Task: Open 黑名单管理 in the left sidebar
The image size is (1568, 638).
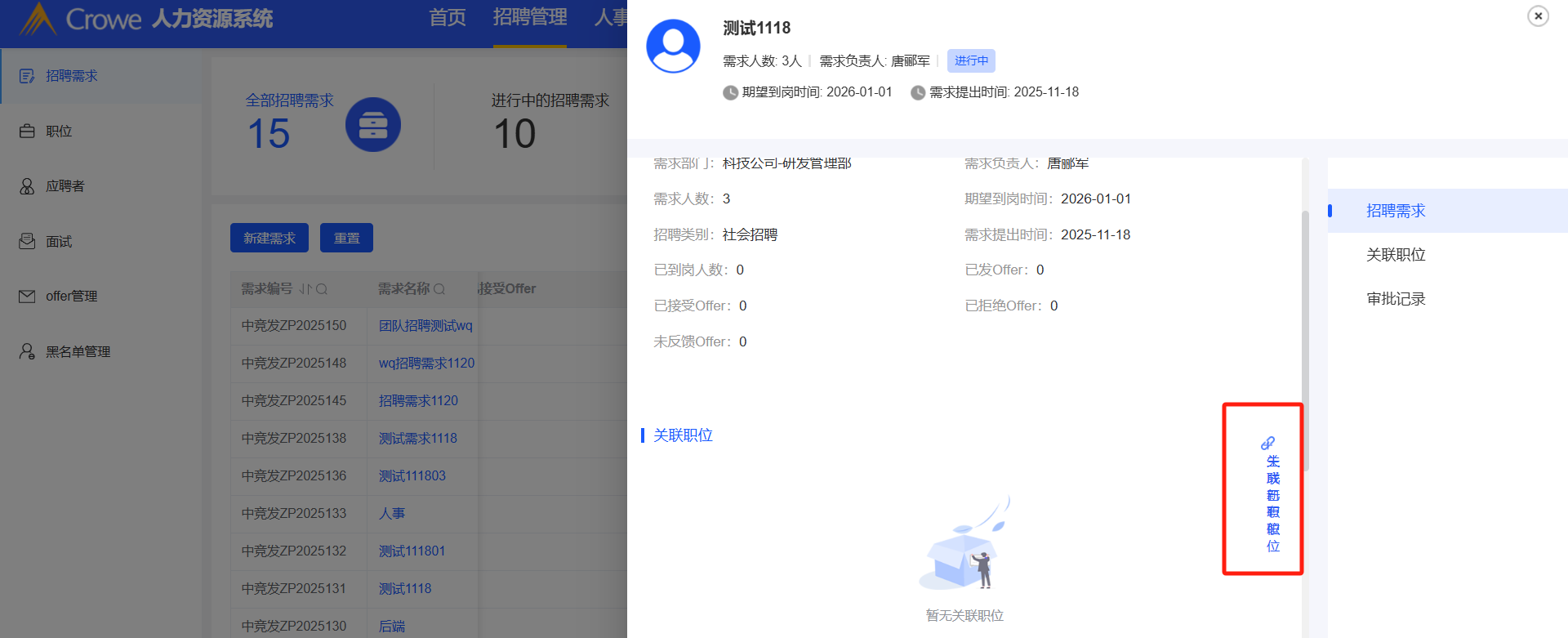Action: [101, 352]
